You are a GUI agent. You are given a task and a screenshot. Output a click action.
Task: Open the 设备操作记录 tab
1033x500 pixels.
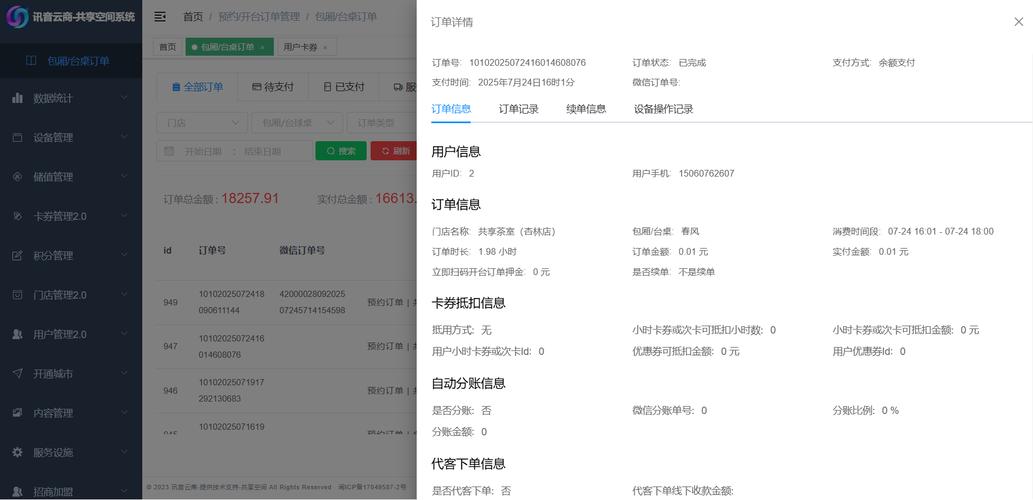(663, 109)
